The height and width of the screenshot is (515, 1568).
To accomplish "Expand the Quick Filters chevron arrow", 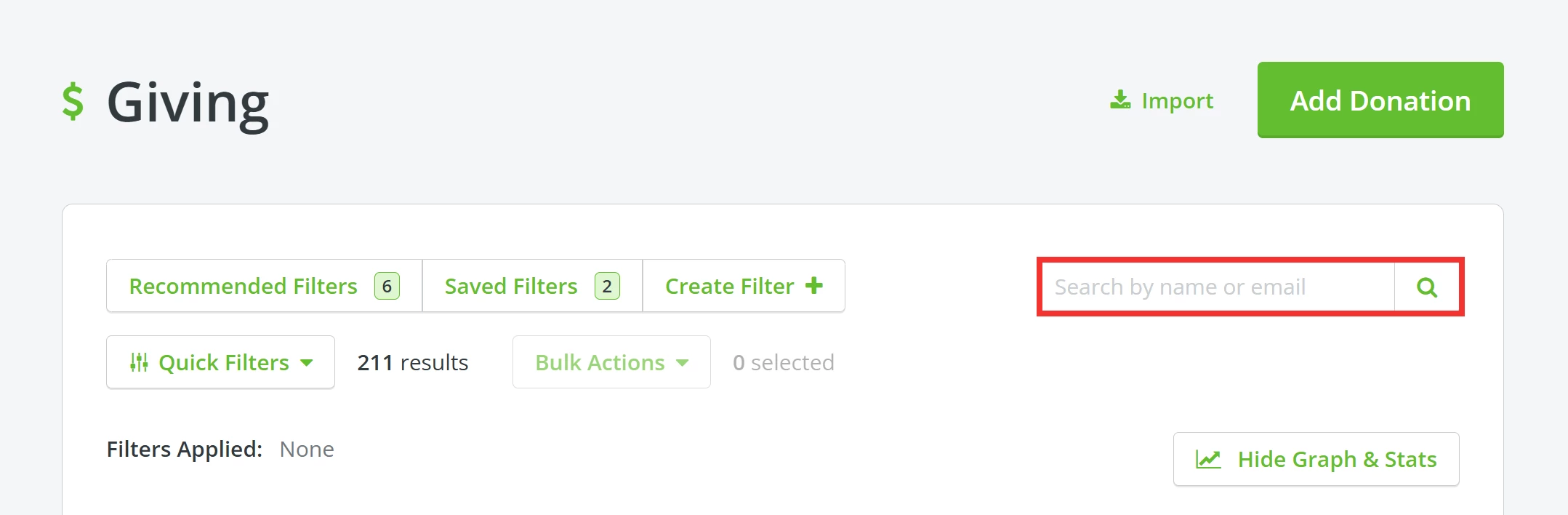I will (308, 362).
